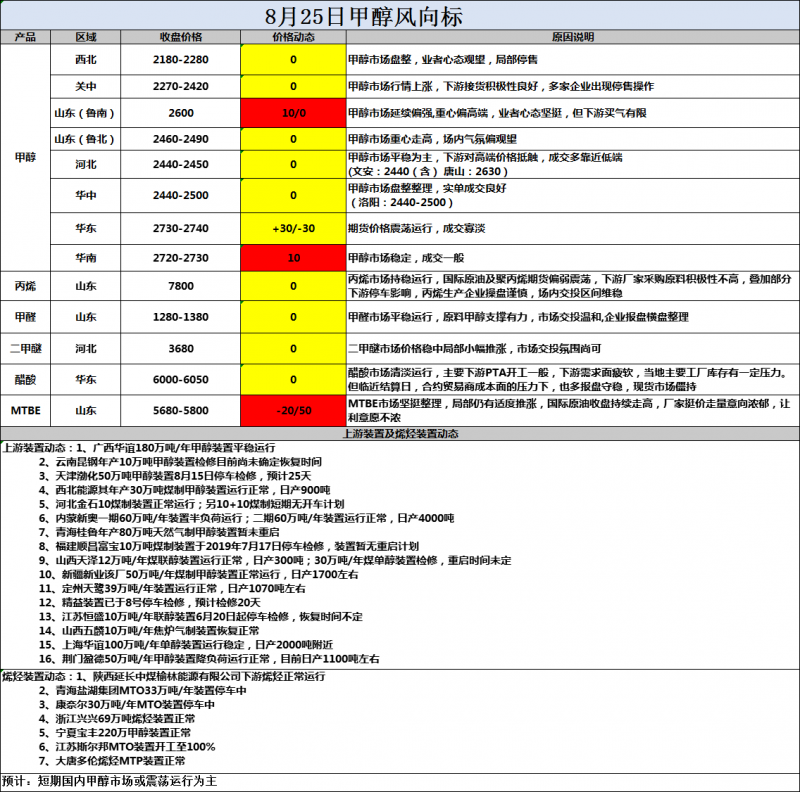Click the red -20/50 MTBE change cell

[x=293, y=410]
